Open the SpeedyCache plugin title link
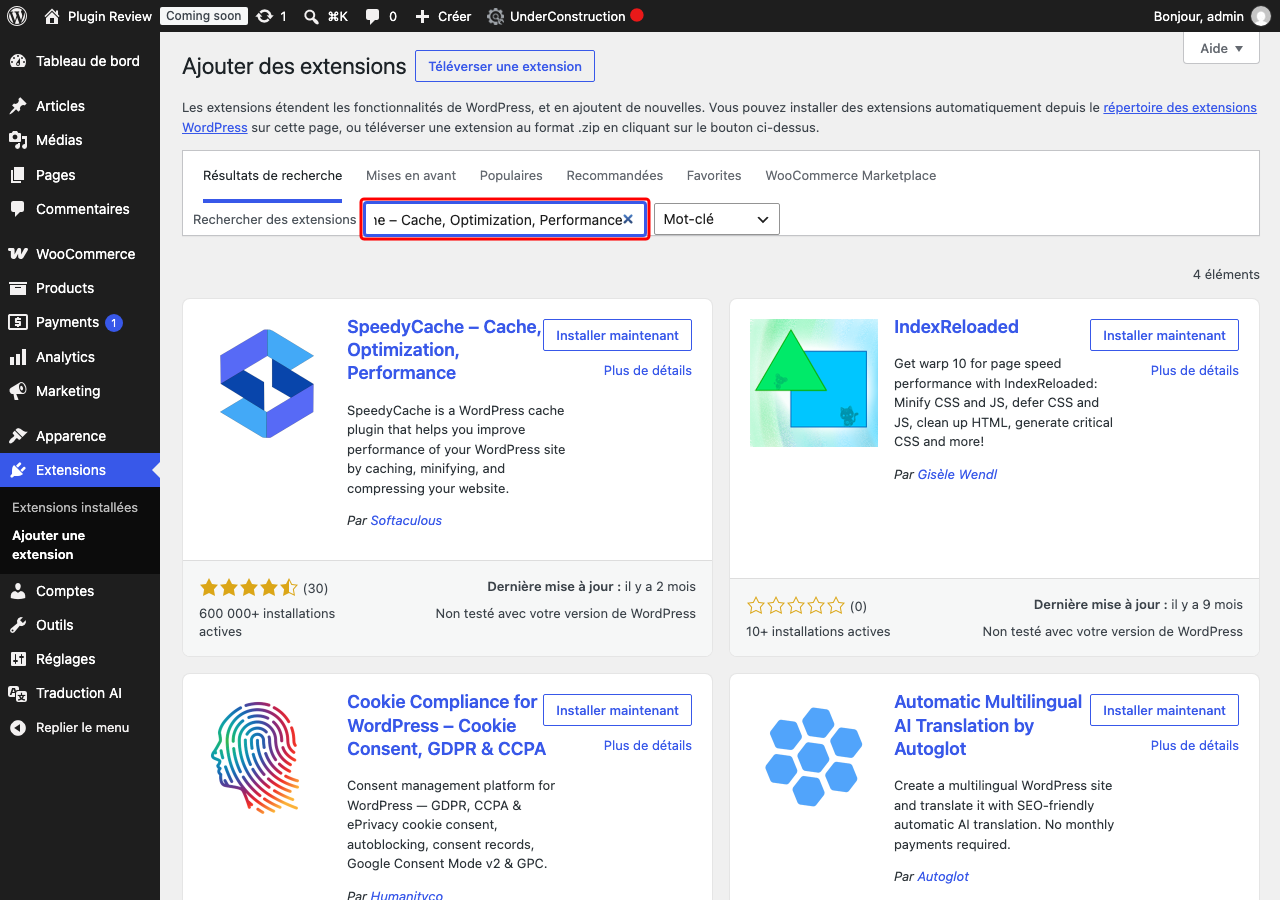 click(x=444, y=350)
